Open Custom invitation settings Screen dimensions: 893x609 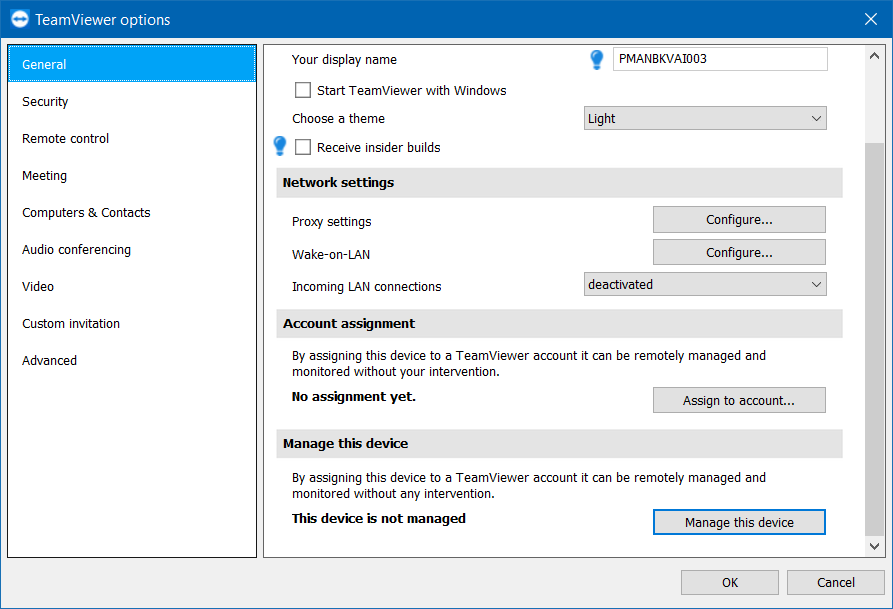[x=132, y=324]
